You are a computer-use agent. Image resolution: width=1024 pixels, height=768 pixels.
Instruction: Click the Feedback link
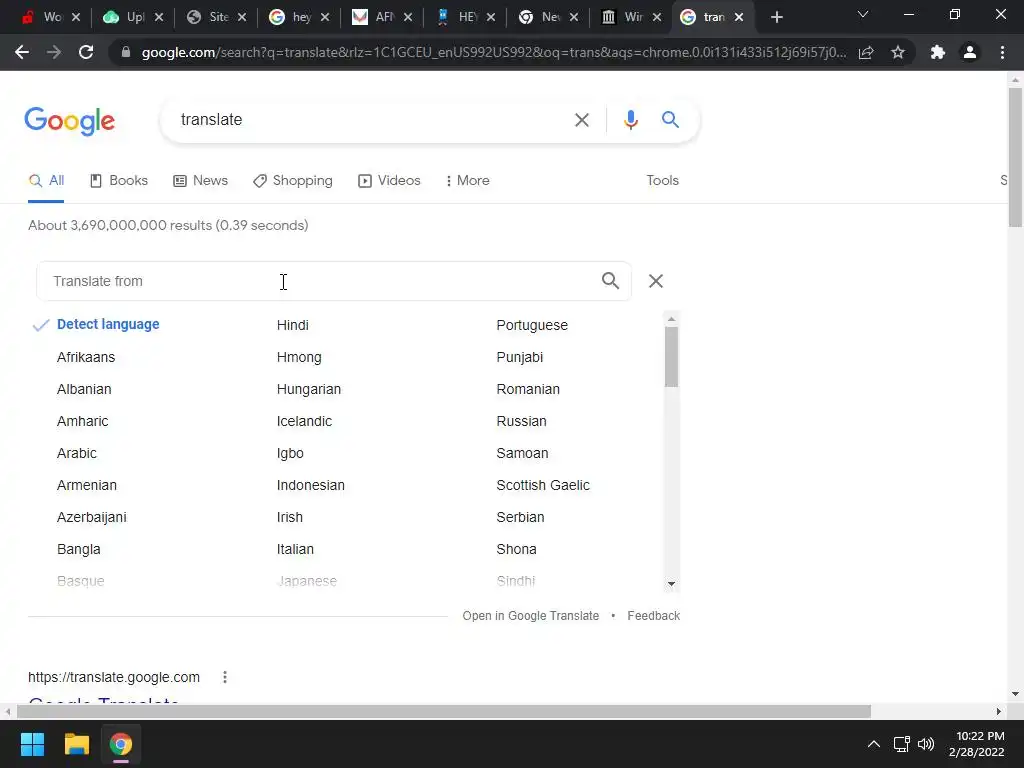[653, 616]
